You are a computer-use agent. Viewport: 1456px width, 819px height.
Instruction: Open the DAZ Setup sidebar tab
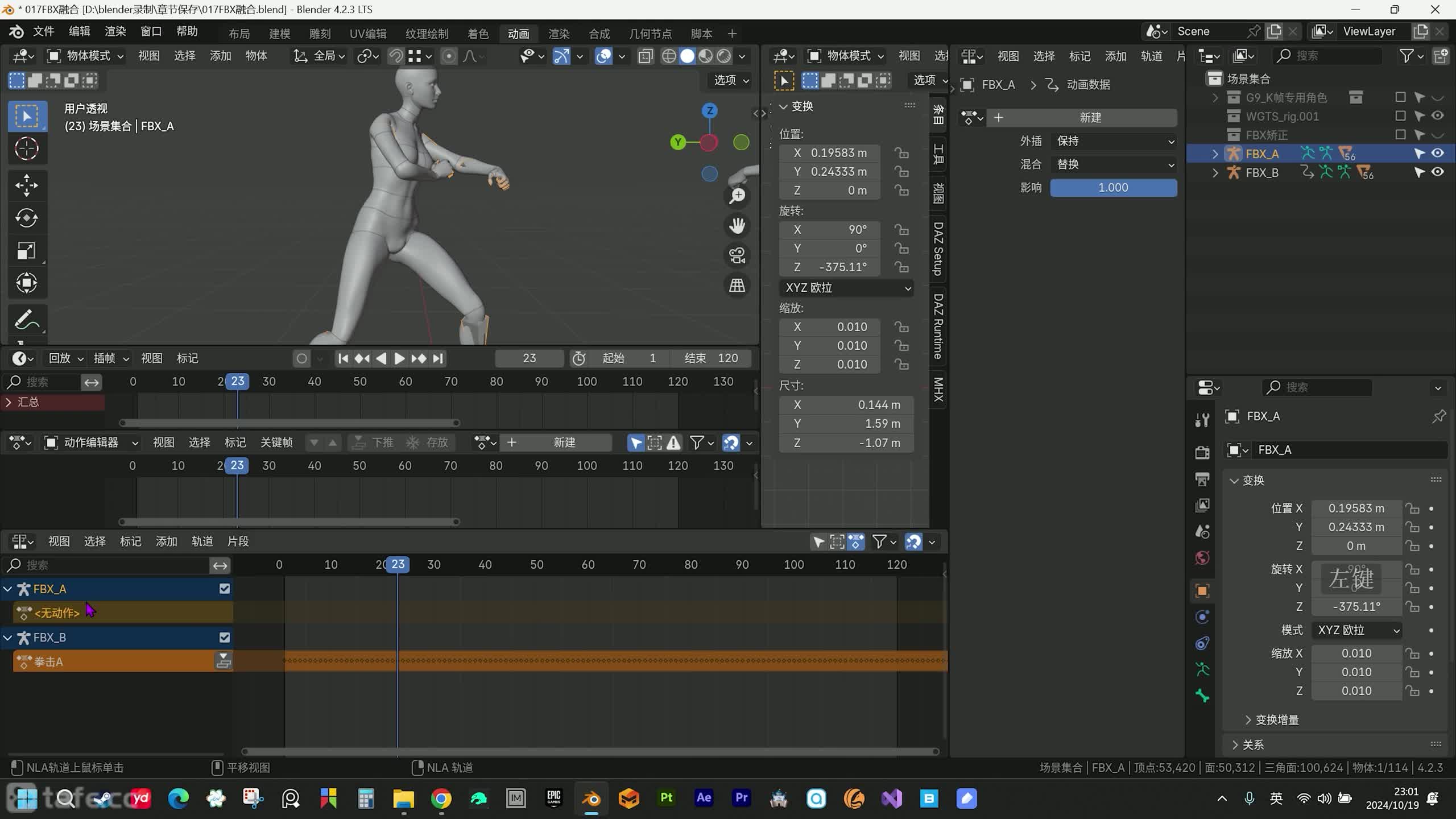tap(938, 249)
